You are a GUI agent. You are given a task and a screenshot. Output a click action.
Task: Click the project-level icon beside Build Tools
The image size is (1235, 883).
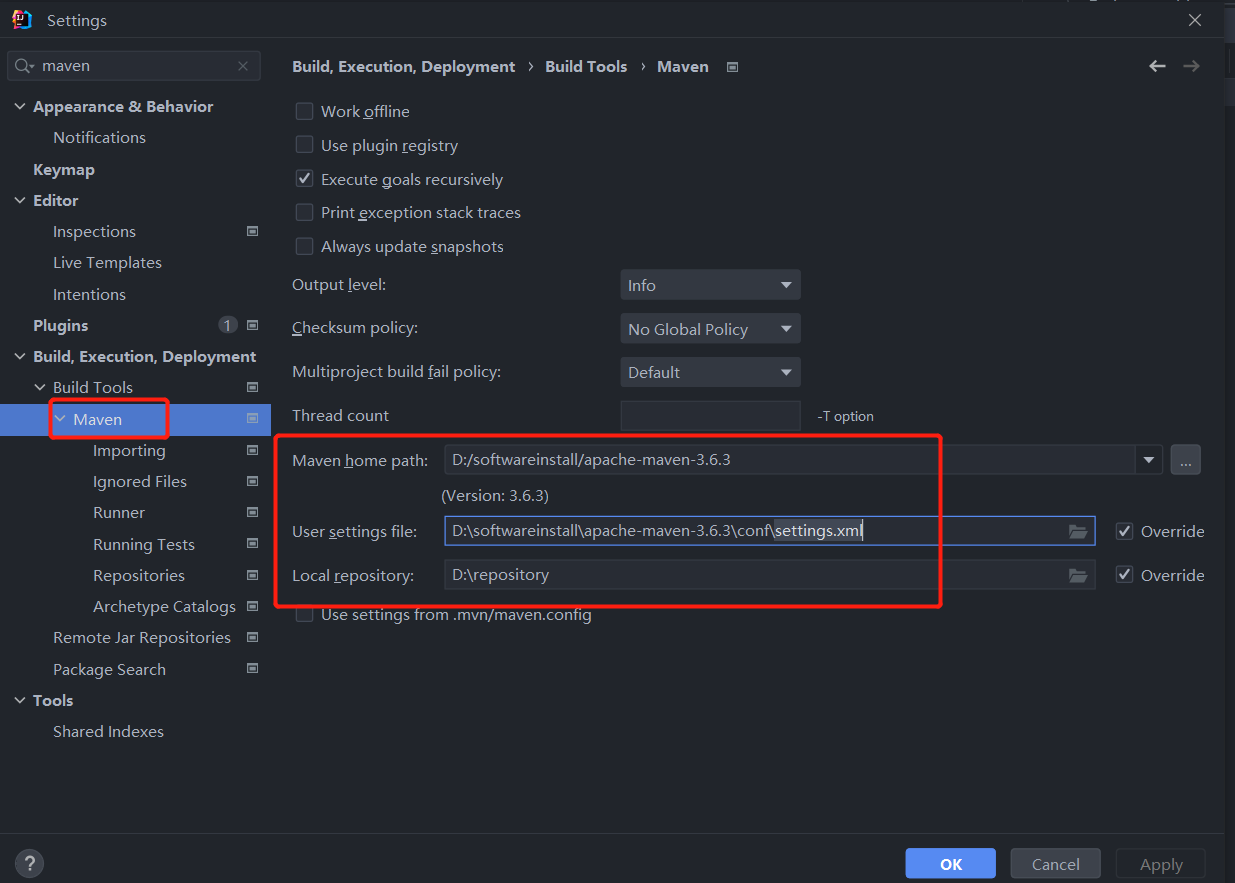(x=252, y=387)
